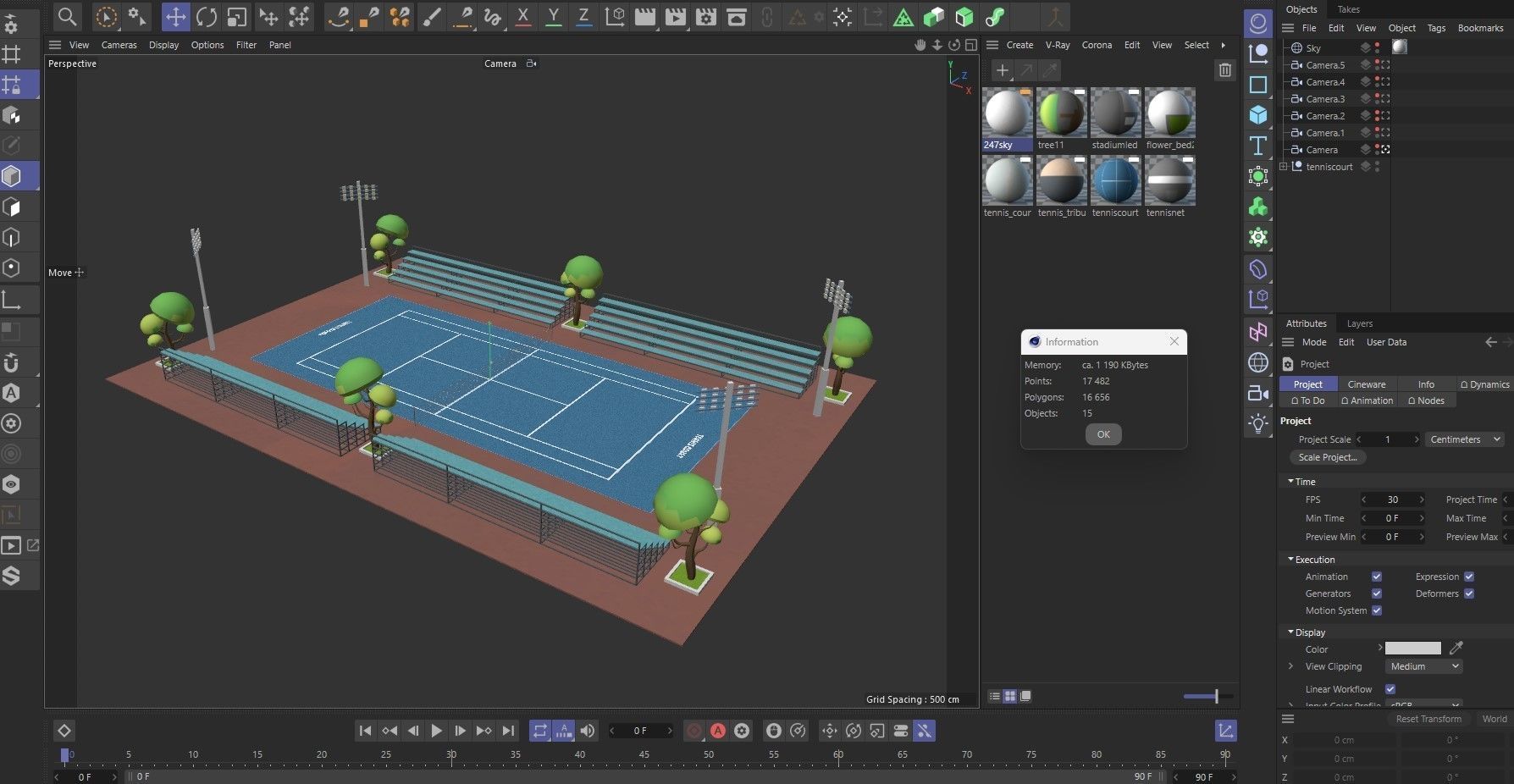Play the animation forward
Screen dimensions: 1514x784
[436, 731]
